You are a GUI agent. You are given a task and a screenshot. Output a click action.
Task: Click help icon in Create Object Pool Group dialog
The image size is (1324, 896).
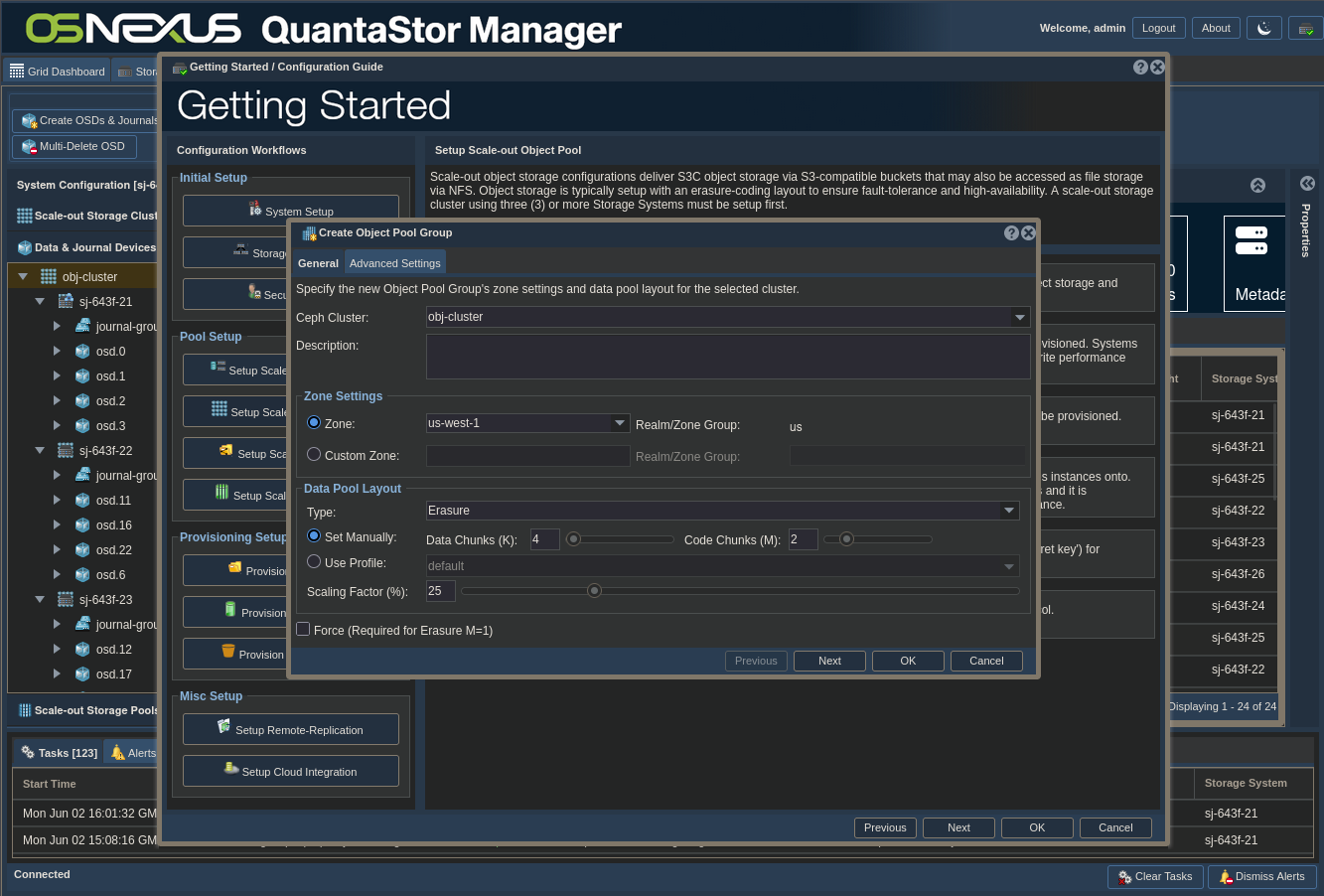(x=1011, y=232)
